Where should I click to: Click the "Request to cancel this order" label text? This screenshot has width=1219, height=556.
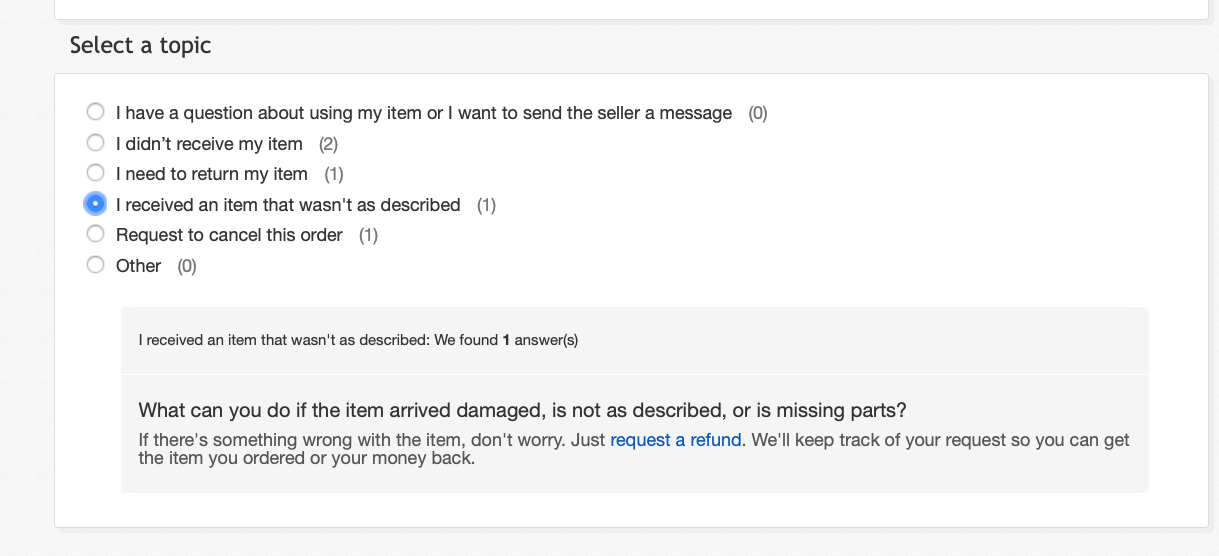[229, 235]
